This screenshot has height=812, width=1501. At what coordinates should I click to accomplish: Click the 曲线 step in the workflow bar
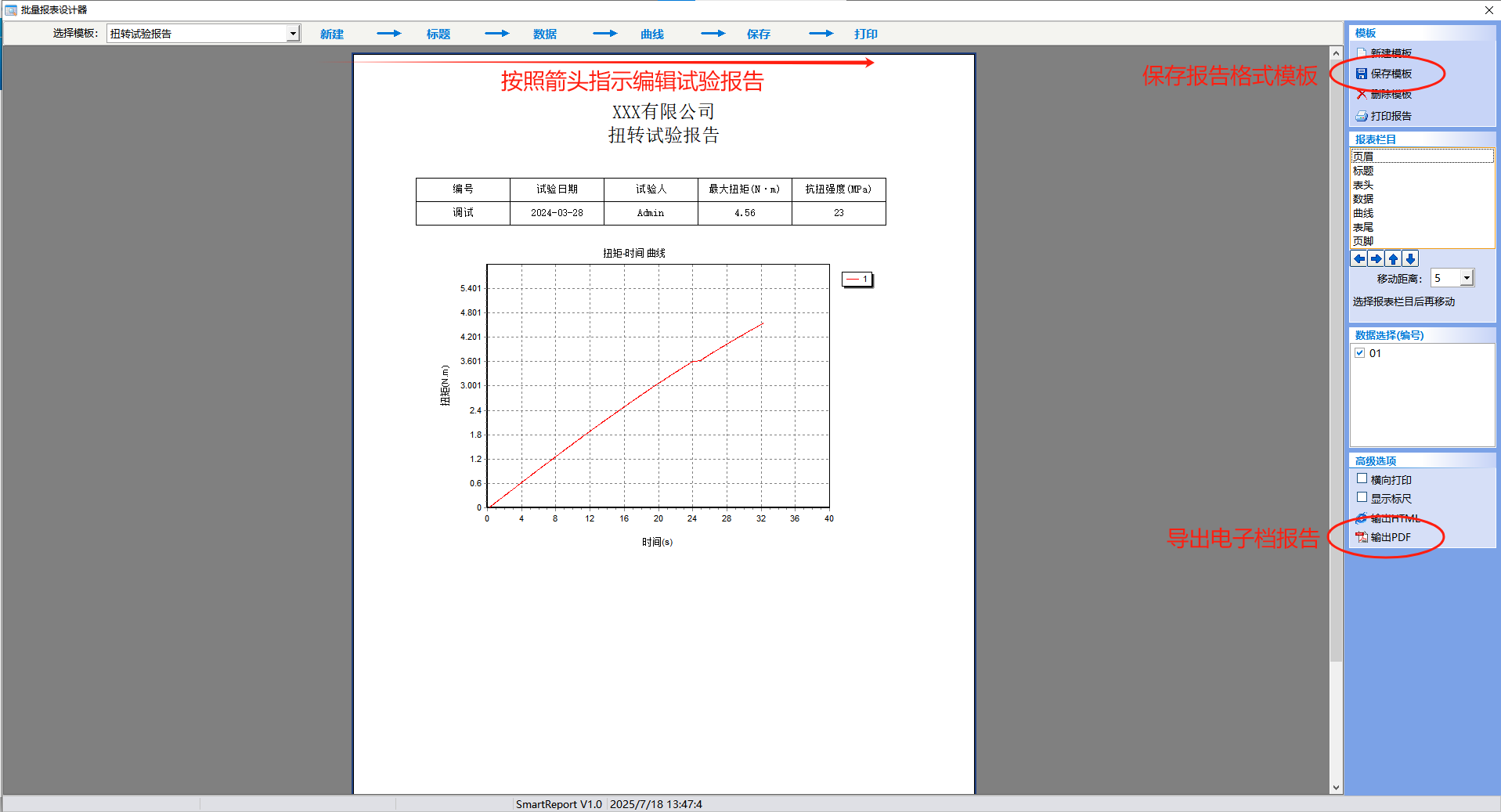tap(651, 34)
